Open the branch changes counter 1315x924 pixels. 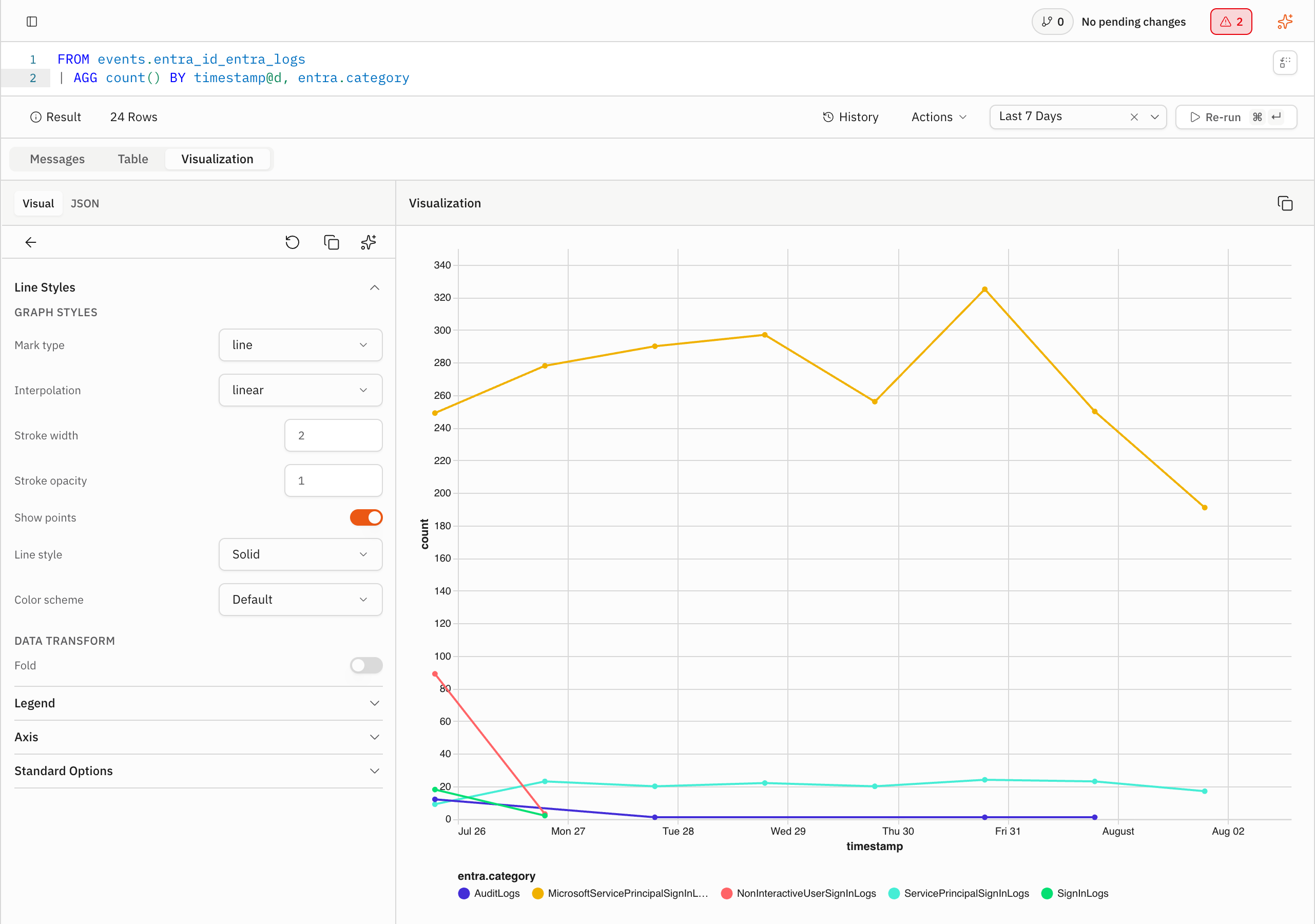pos(1052,22)
